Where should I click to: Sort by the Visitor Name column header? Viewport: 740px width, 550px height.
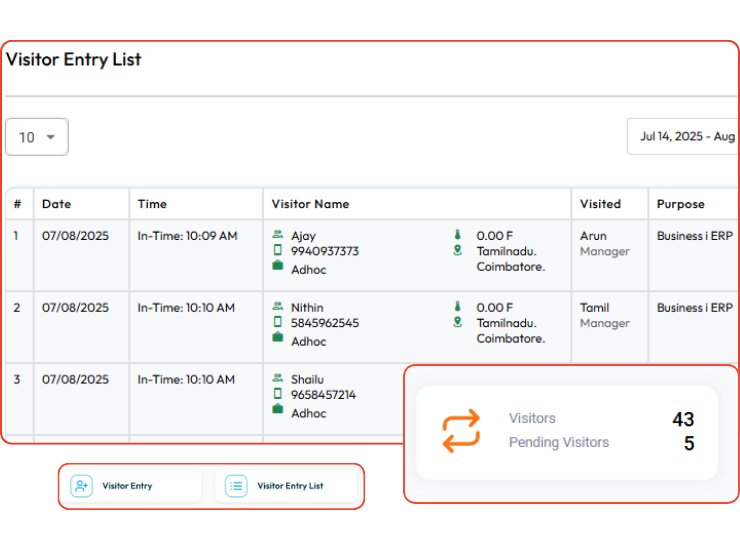coord(310,204)
